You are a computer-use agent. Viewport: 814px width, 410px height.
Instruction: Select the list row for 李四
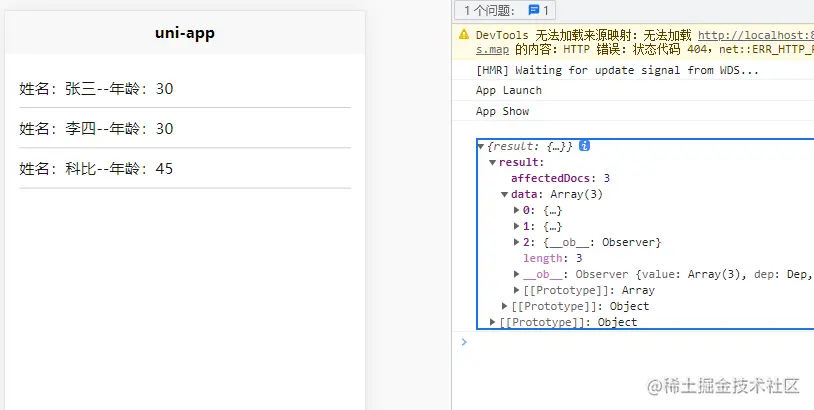(185, 128)
